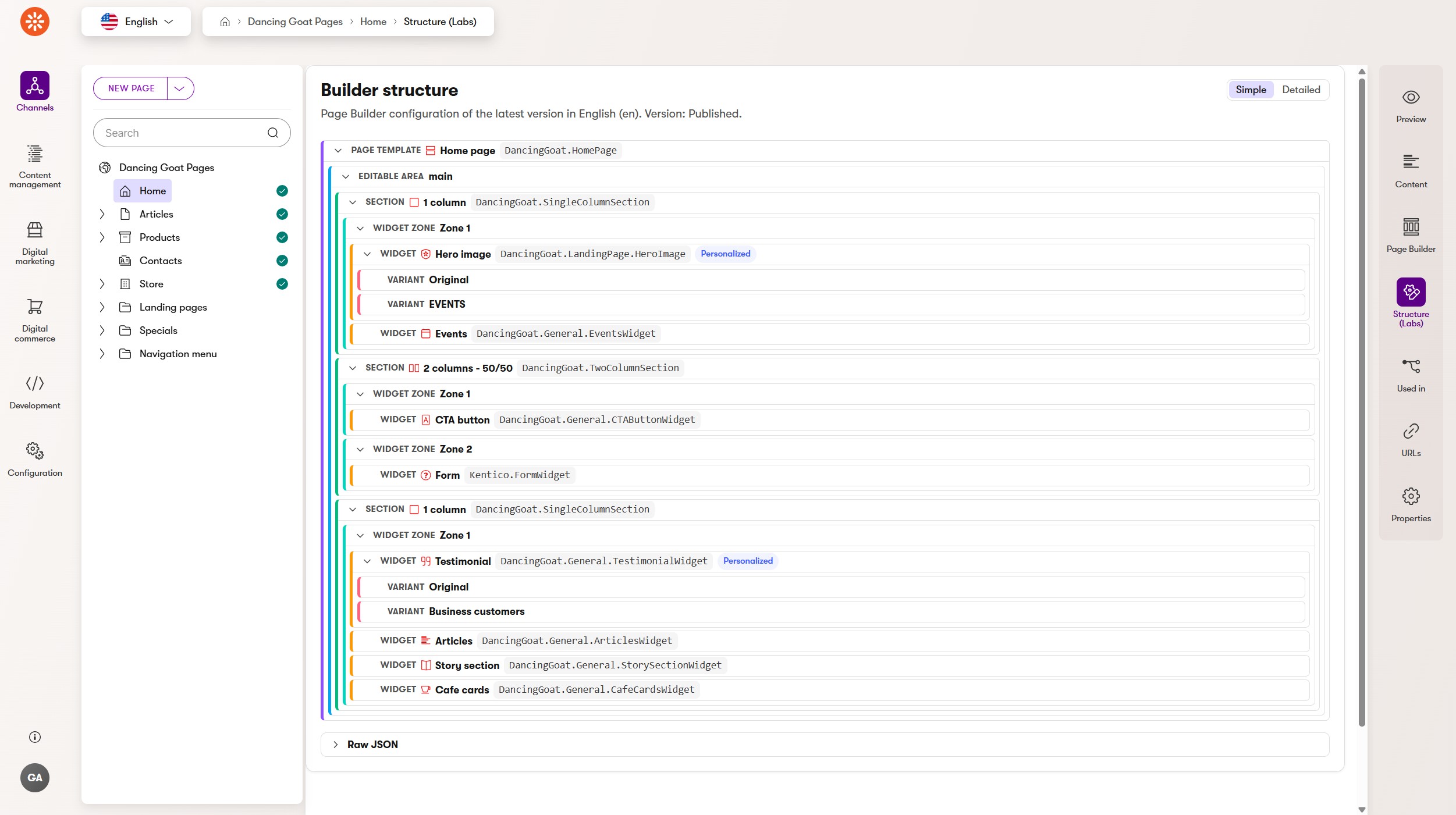Expand the Products tree node
Viewport: 1456px width, 815px height.
[102, 237]
